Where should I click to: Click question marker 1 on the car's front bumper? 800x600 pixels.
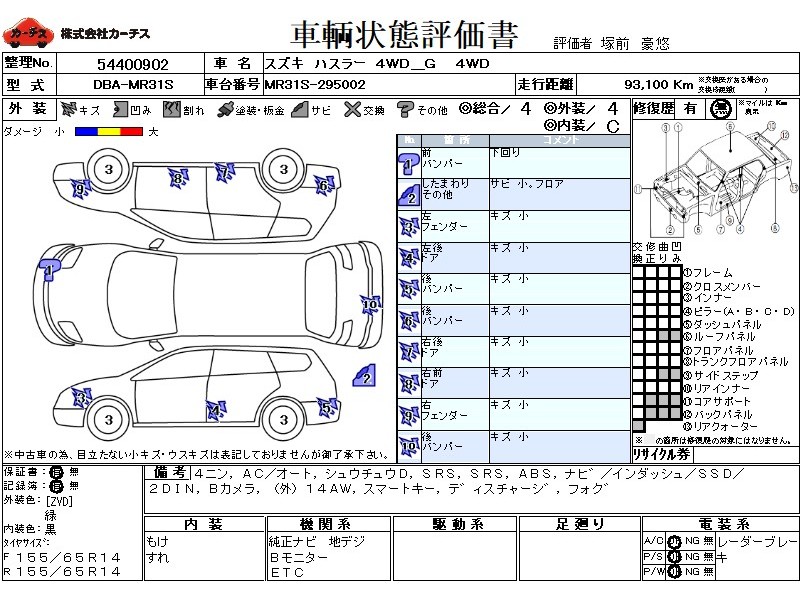[x=49, y=269]
